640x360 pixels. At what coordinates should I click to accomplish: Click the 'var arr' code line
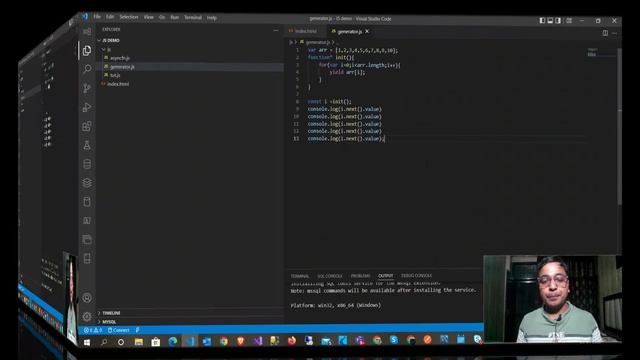353,50
